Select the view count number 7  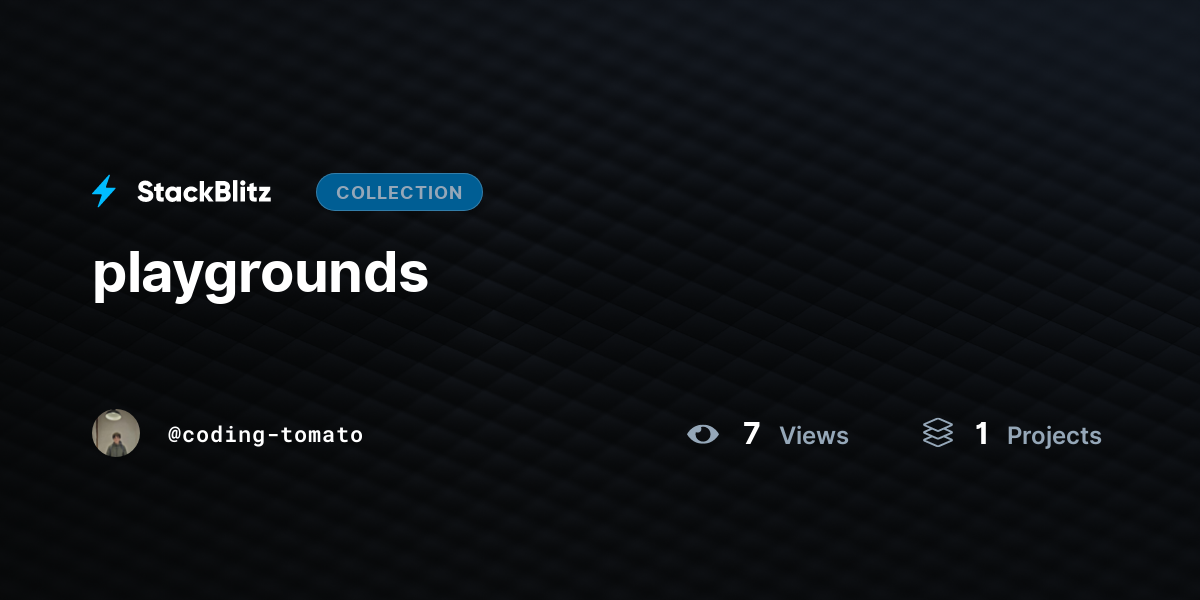tap(752, 434)
